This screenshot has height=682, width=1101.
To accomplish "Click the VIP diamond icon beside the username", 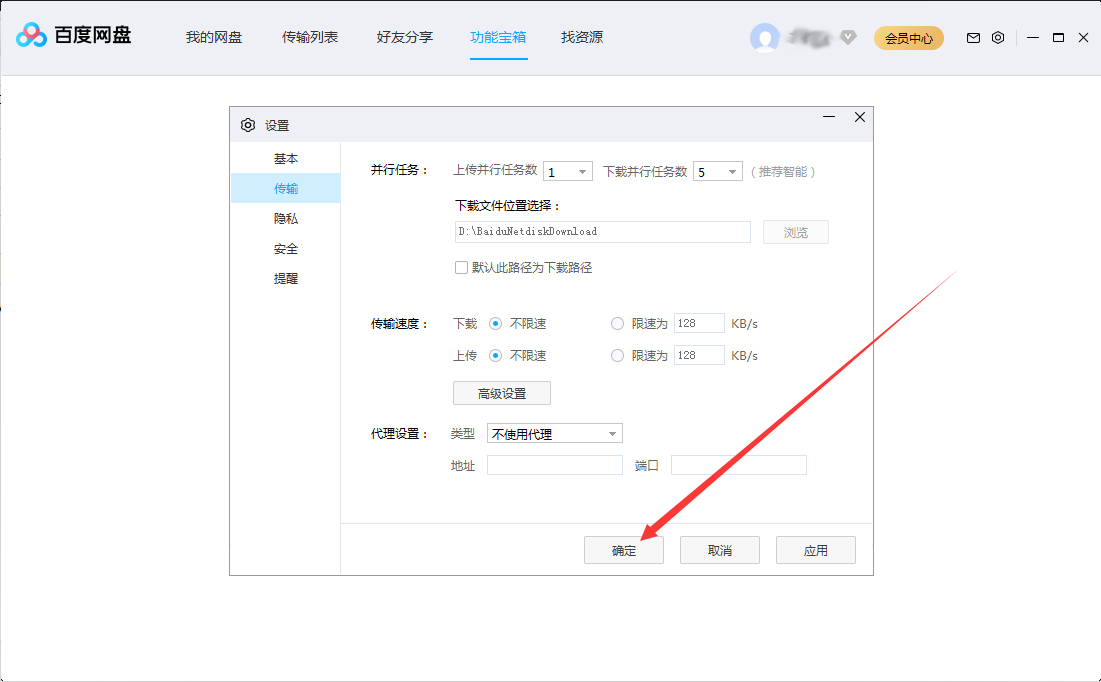I will (848, 38).
